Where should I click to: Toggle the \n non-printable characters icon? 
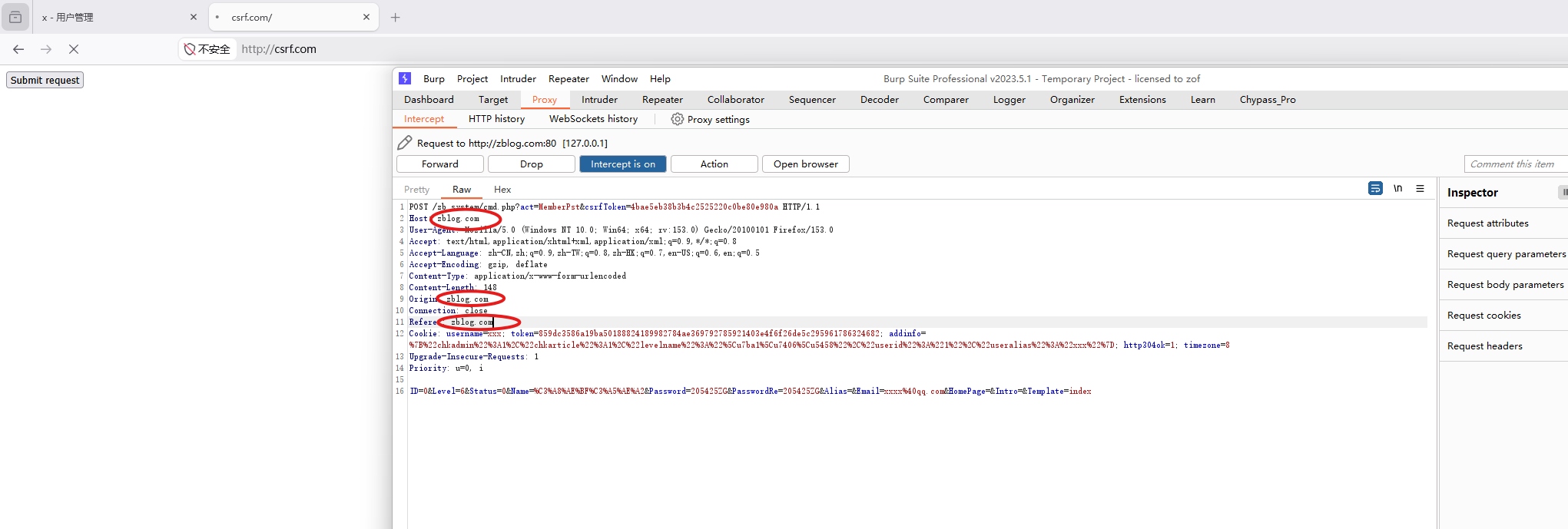coord(1398,188)
